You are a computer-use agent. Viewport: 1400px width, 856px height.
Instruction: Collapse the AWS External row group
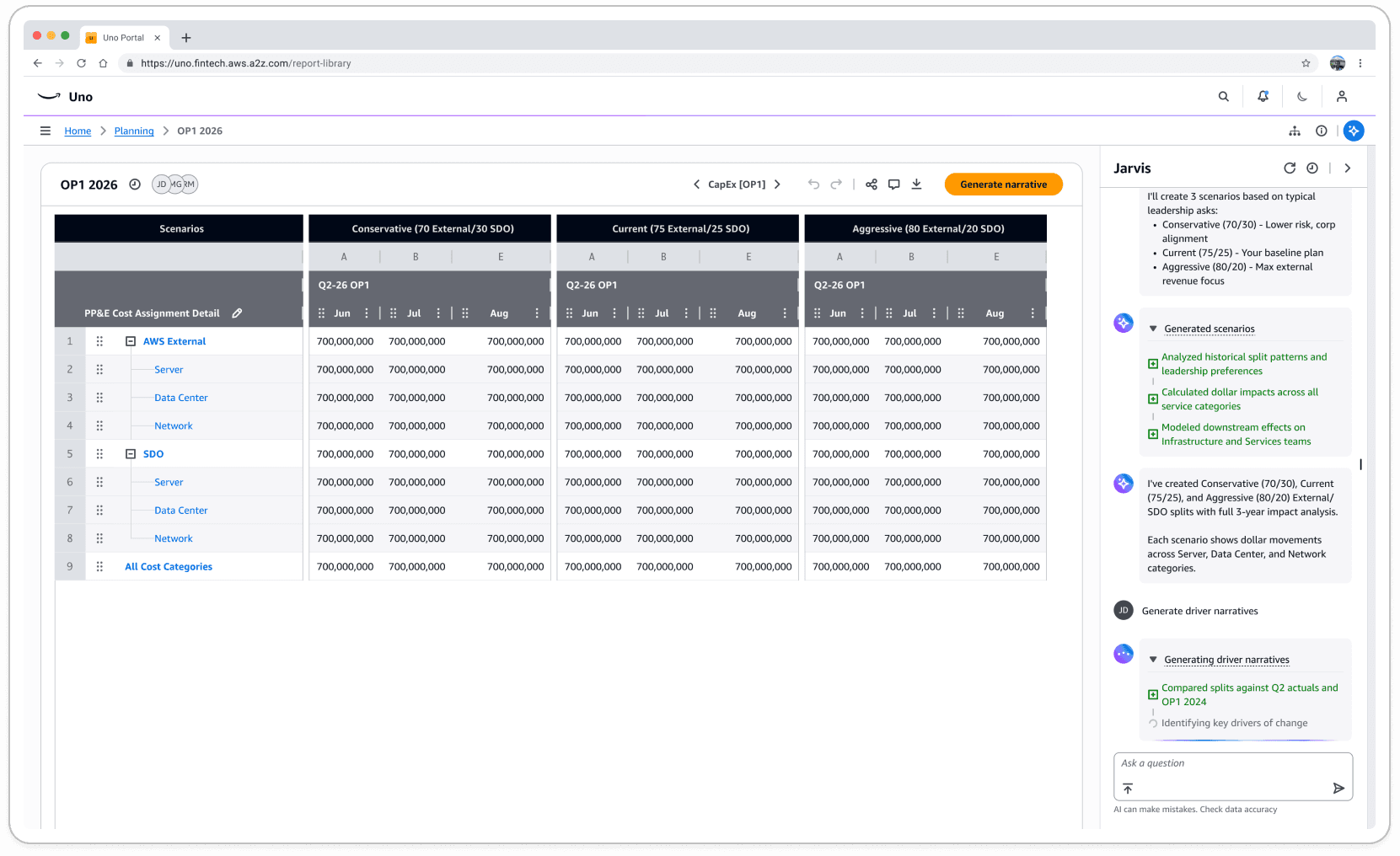(x=131, y=341)
